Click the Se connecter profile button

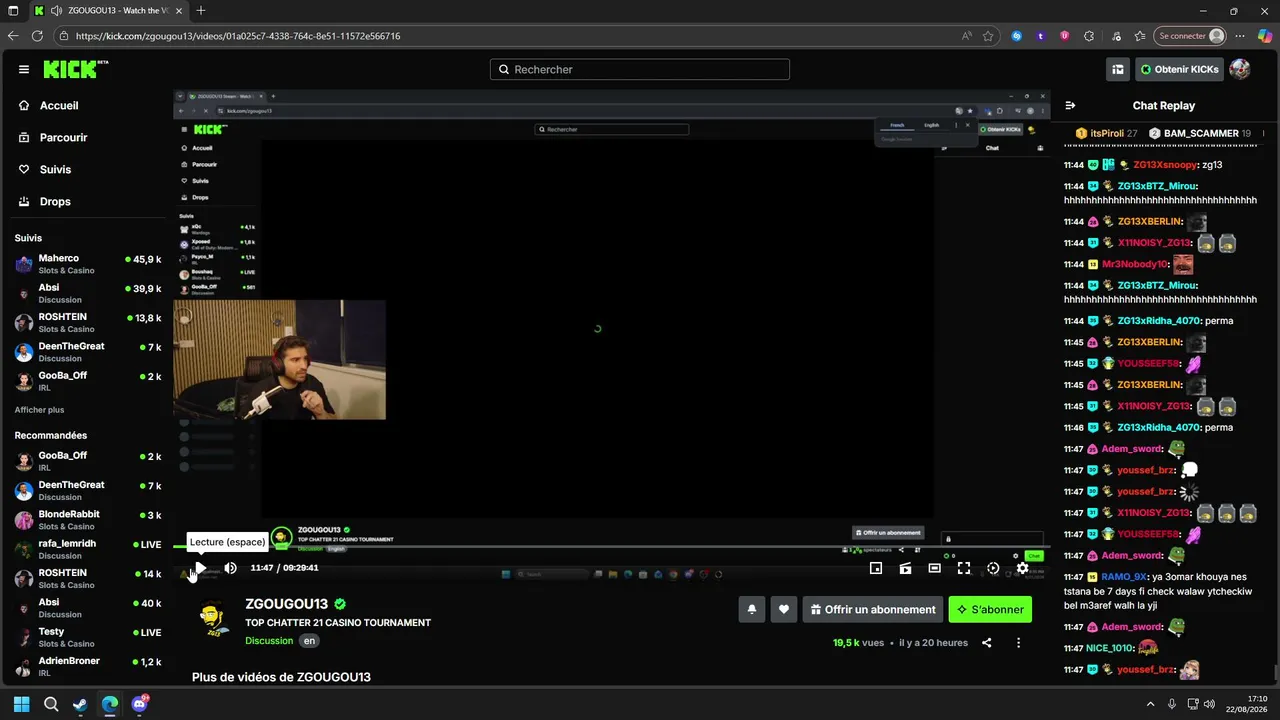[x=1190, y=36]
